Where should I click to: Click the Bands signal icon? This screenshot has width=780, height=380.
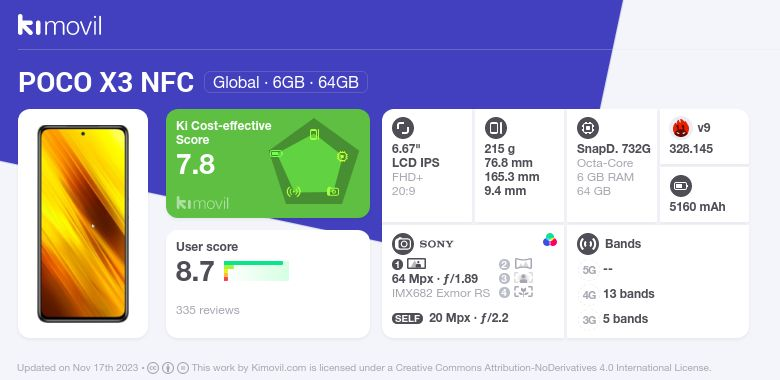click(587, 244)
